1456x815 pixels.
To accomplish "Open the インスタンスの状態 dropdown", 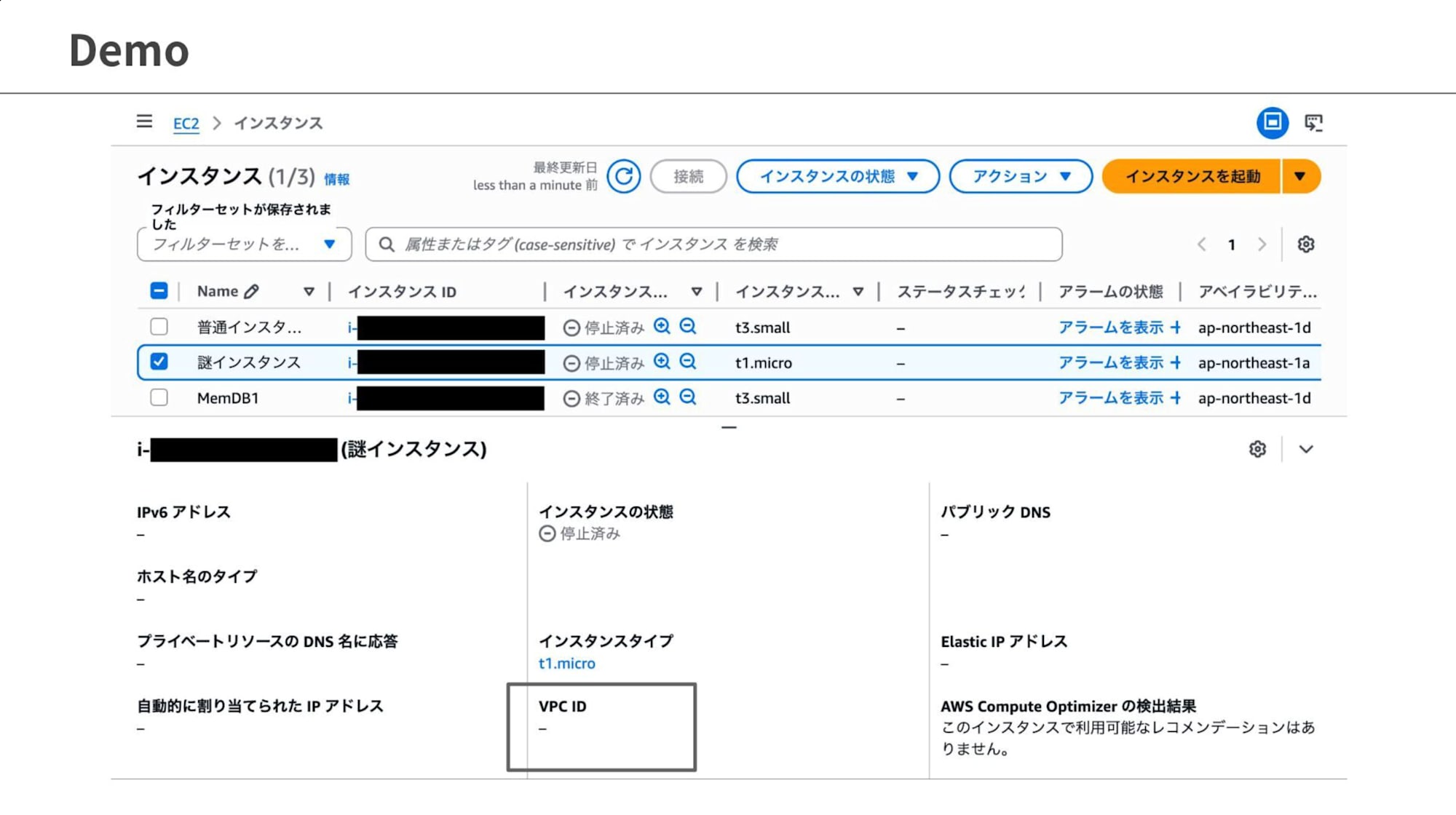I will click(x=838, y=175).
